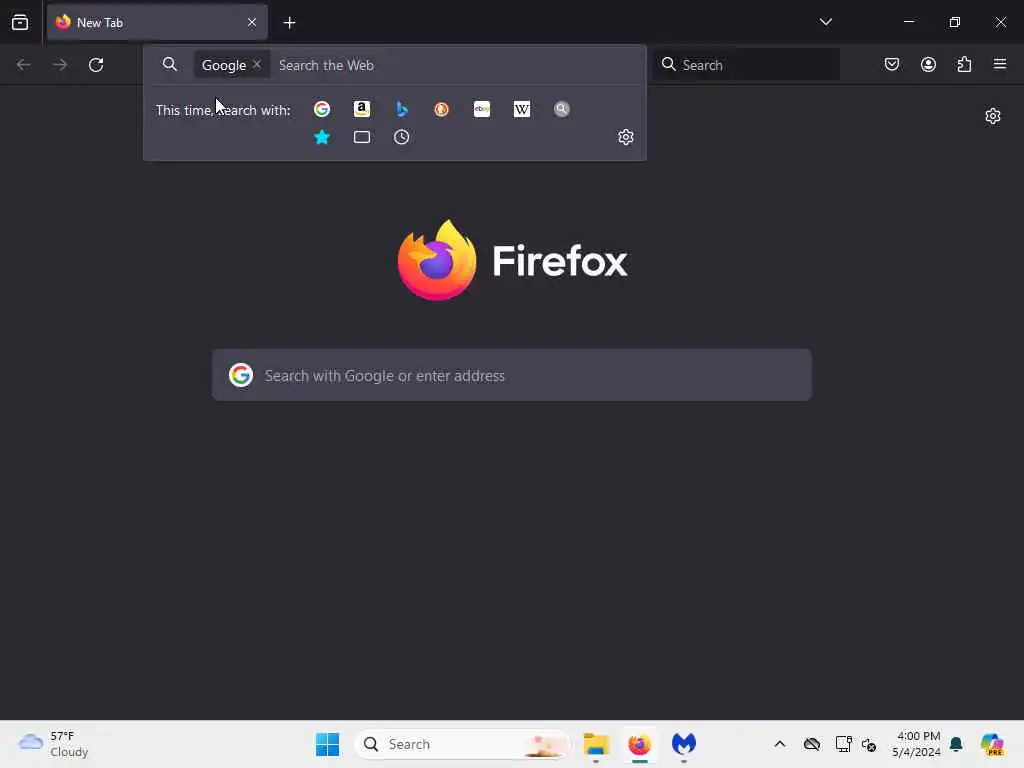The image size is (1024, 768).
Task: Remove the Google search mode chip
Action: tap(257, 65)
